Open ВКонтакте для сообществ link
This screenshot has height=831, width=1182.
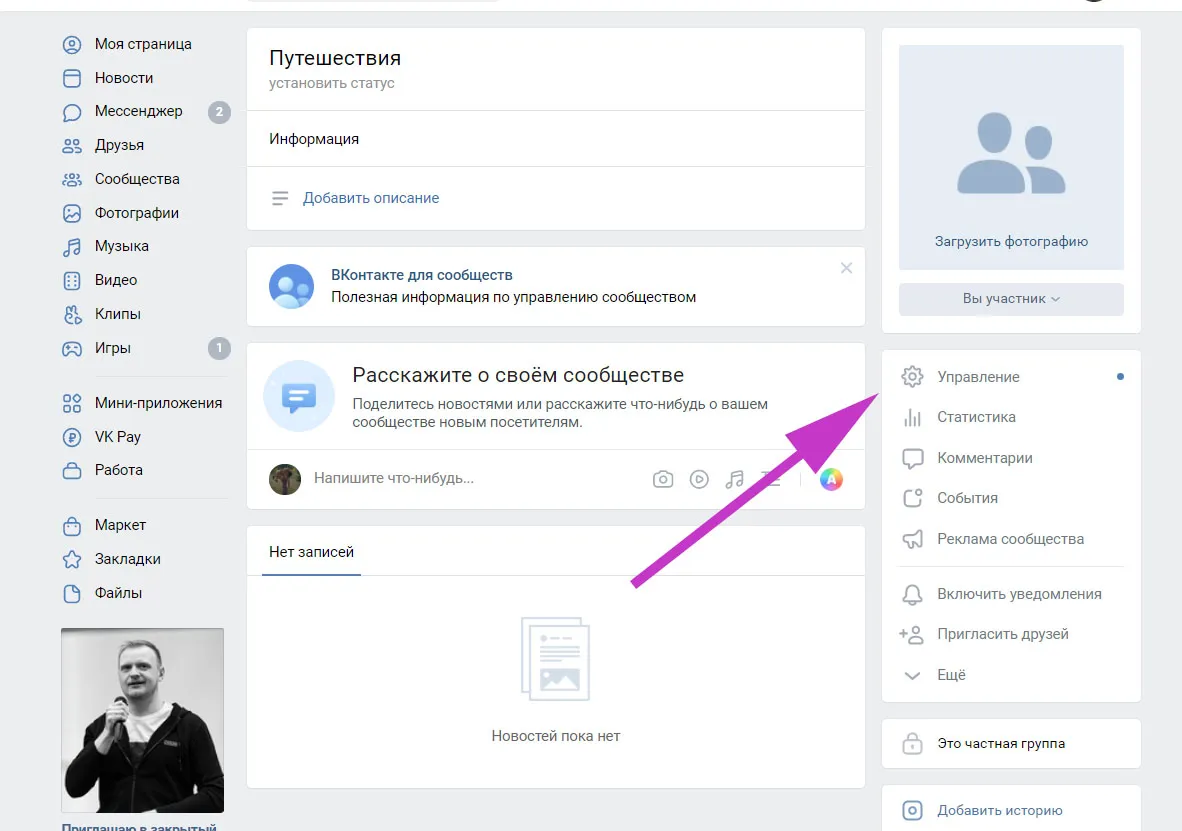[421, 275]
